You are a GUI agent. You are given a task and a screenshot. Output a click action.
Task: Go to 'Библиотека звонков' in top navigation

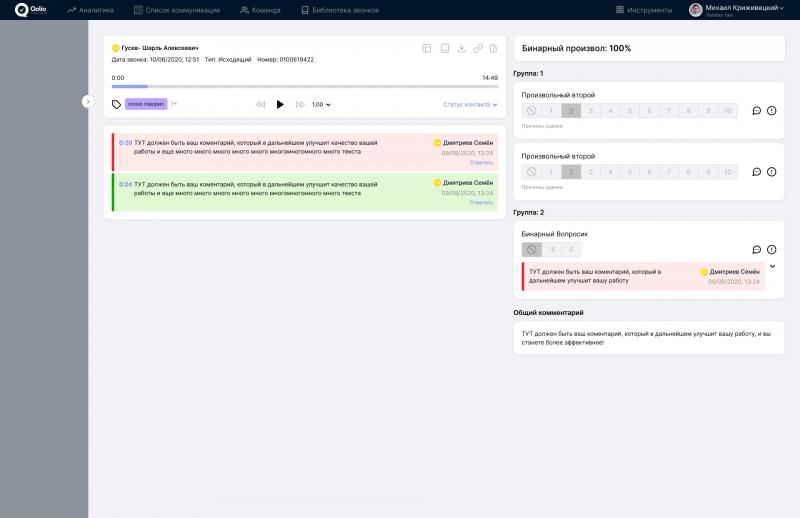(x=336, y=9)
